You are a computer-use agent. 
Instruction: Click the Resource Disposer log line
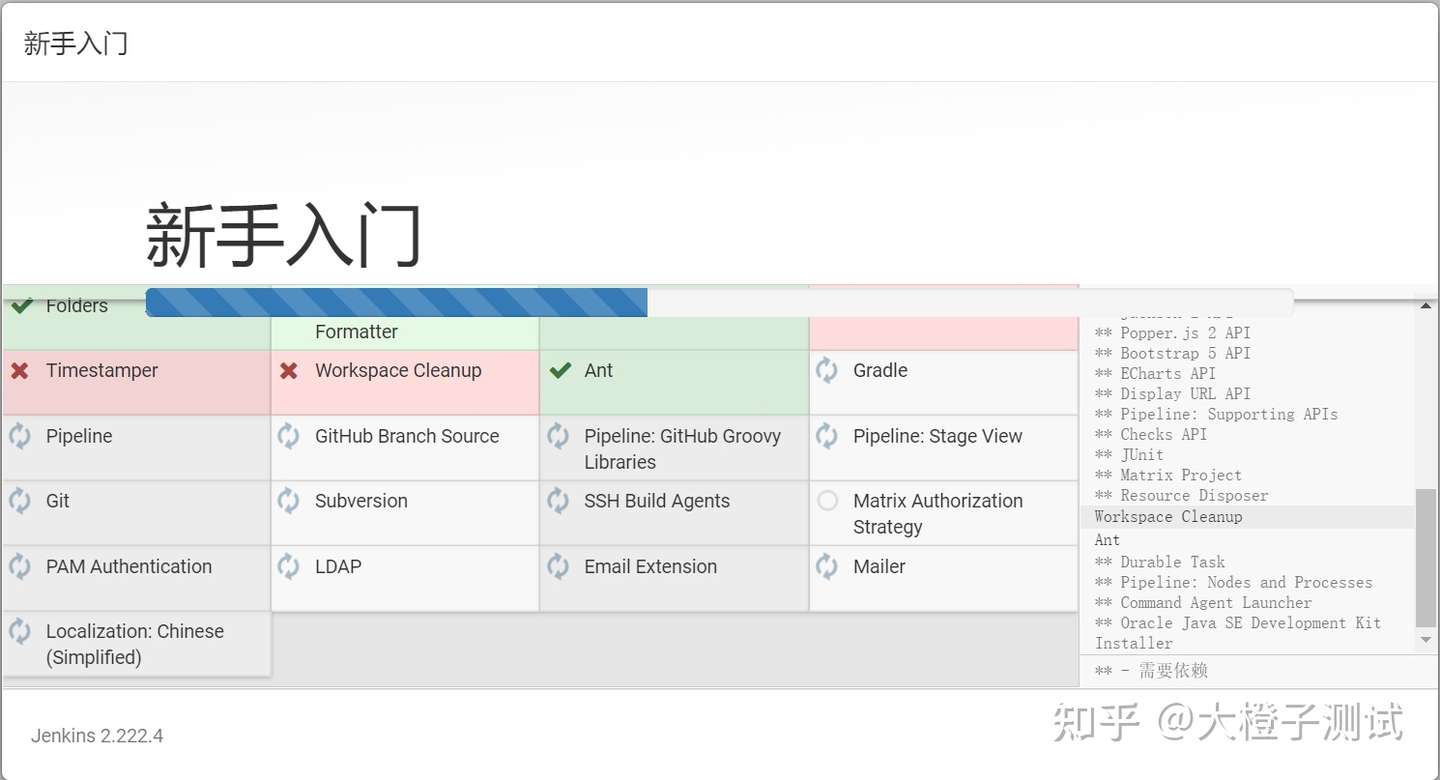click(x=1181, y=496)
